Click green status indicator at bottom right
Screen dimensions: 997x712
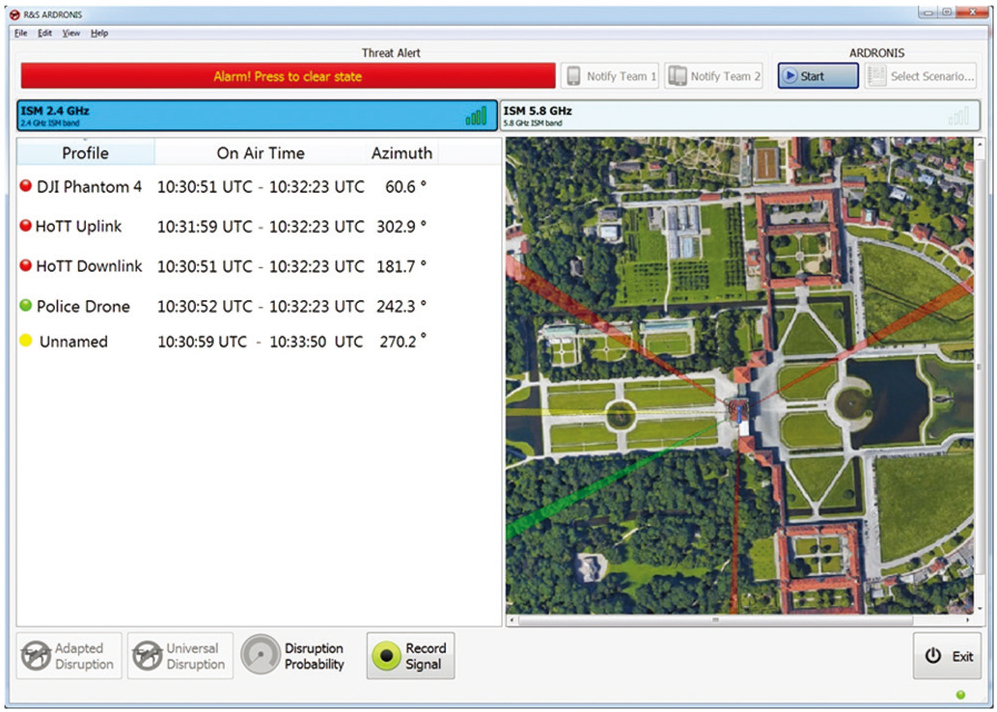point(960,694)
